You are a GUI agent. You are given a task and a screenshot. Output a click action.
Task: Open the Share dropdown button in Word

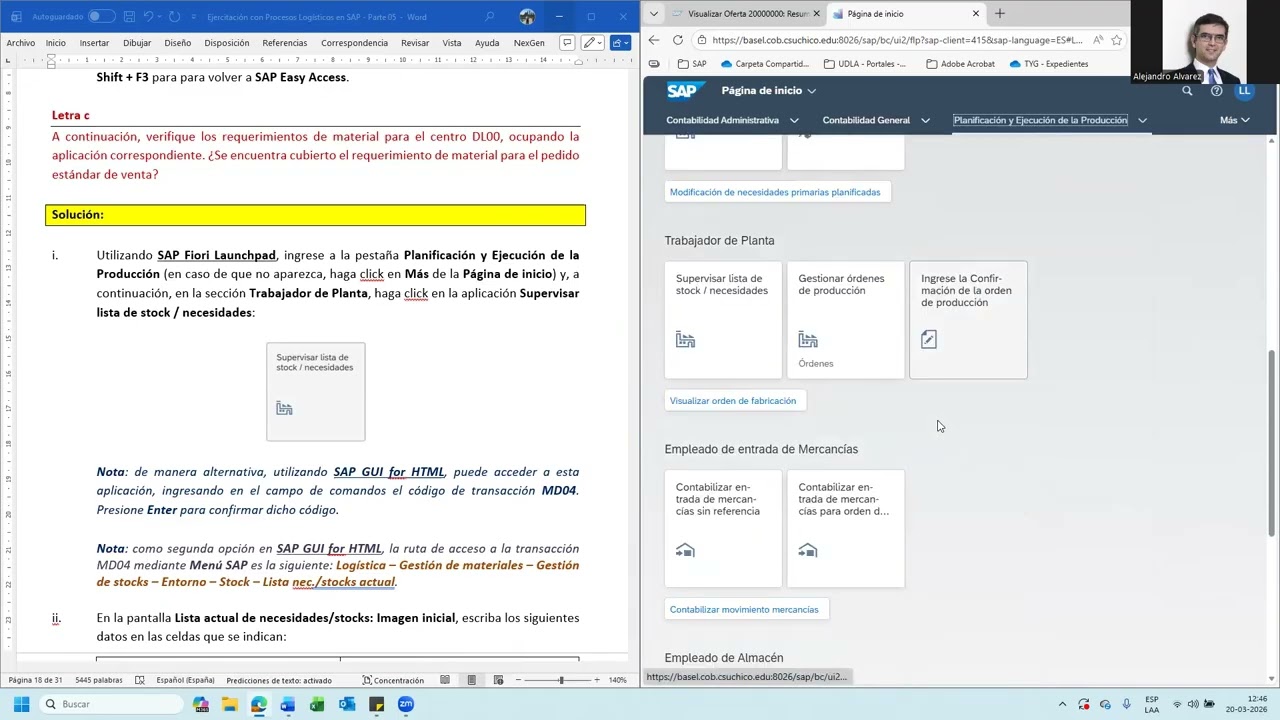click(x=621, y=43)
